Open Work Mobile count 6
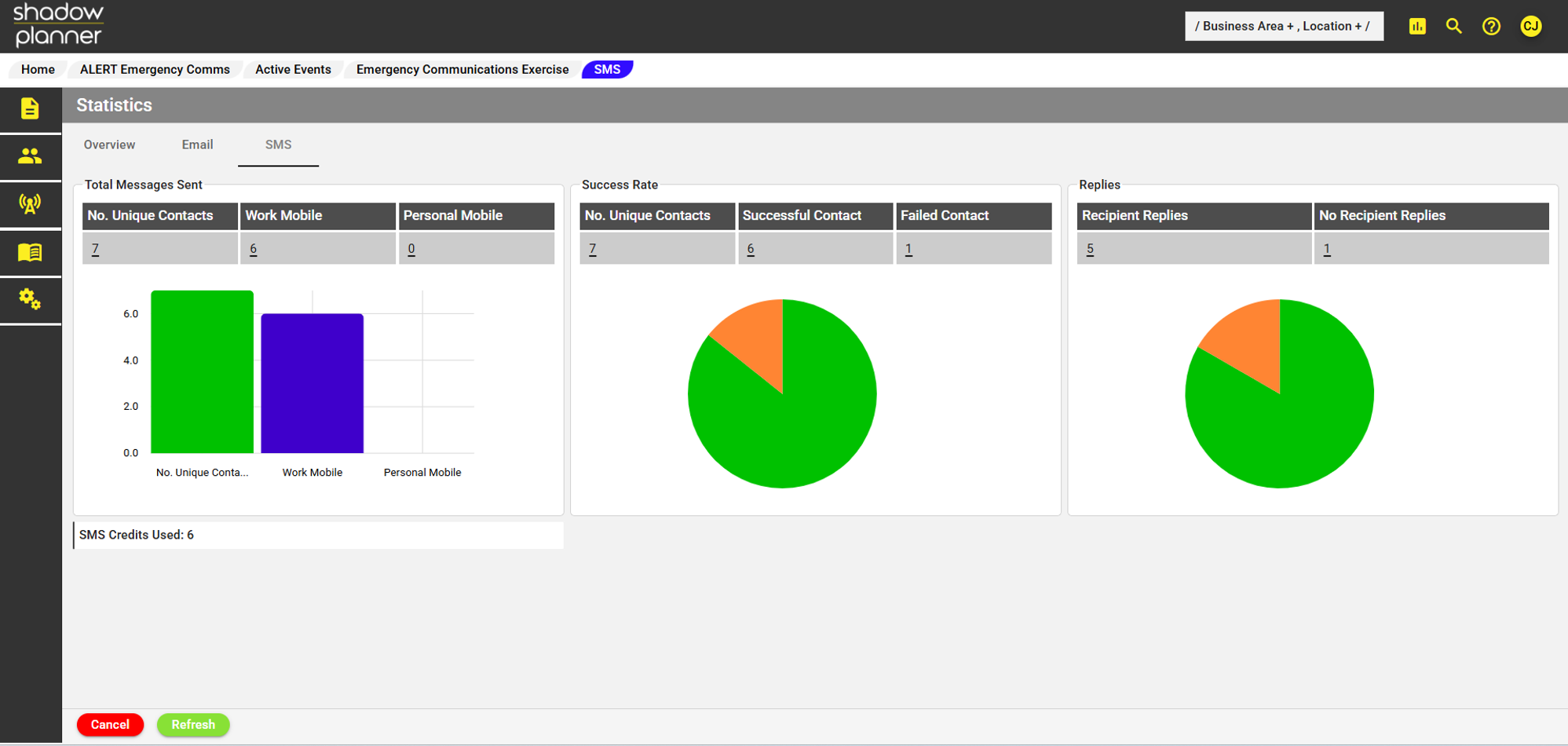Viewport: 1568px width, 746px height. click(253, 249)
